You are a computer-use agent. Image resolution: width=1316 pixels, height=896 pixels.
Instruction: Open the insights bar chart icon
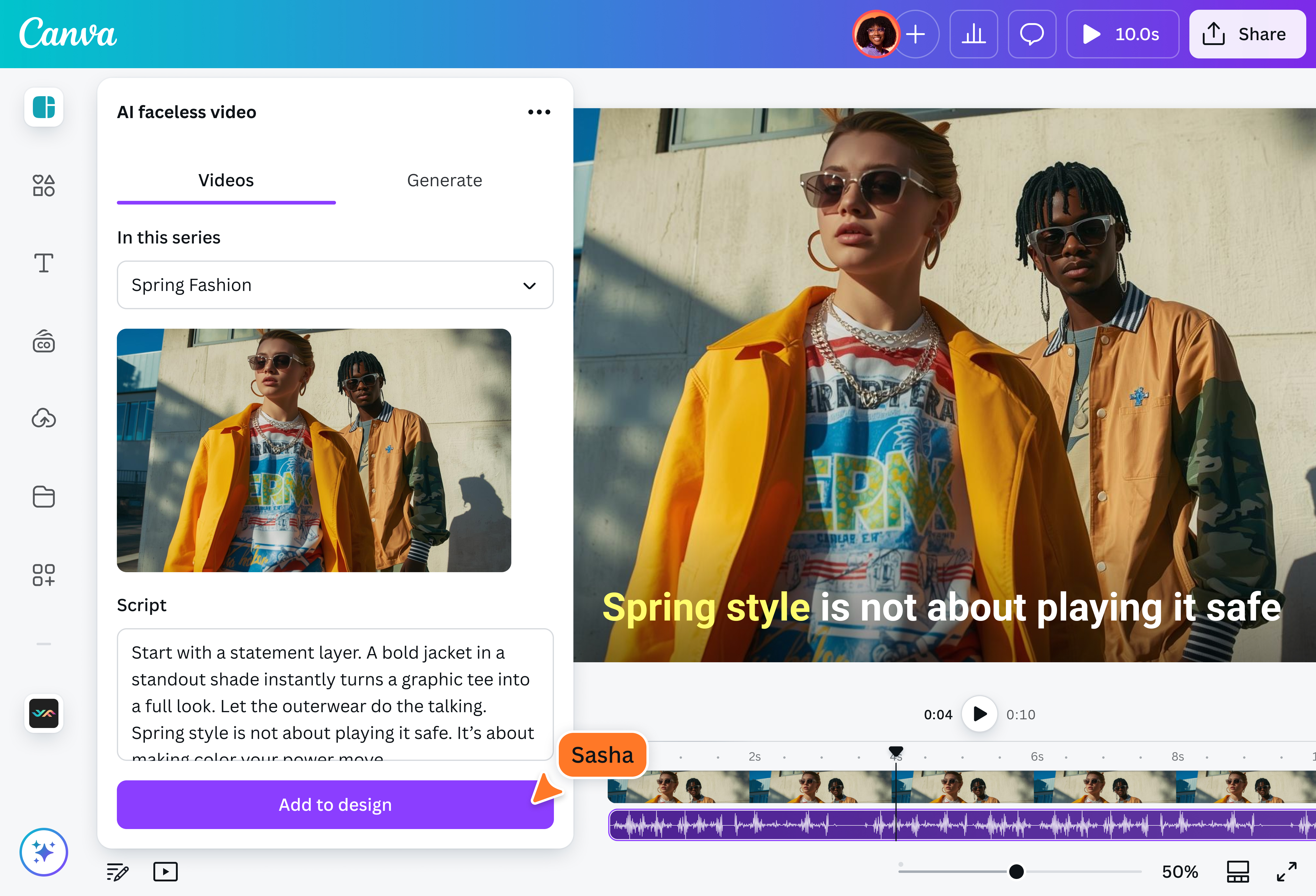973,34
